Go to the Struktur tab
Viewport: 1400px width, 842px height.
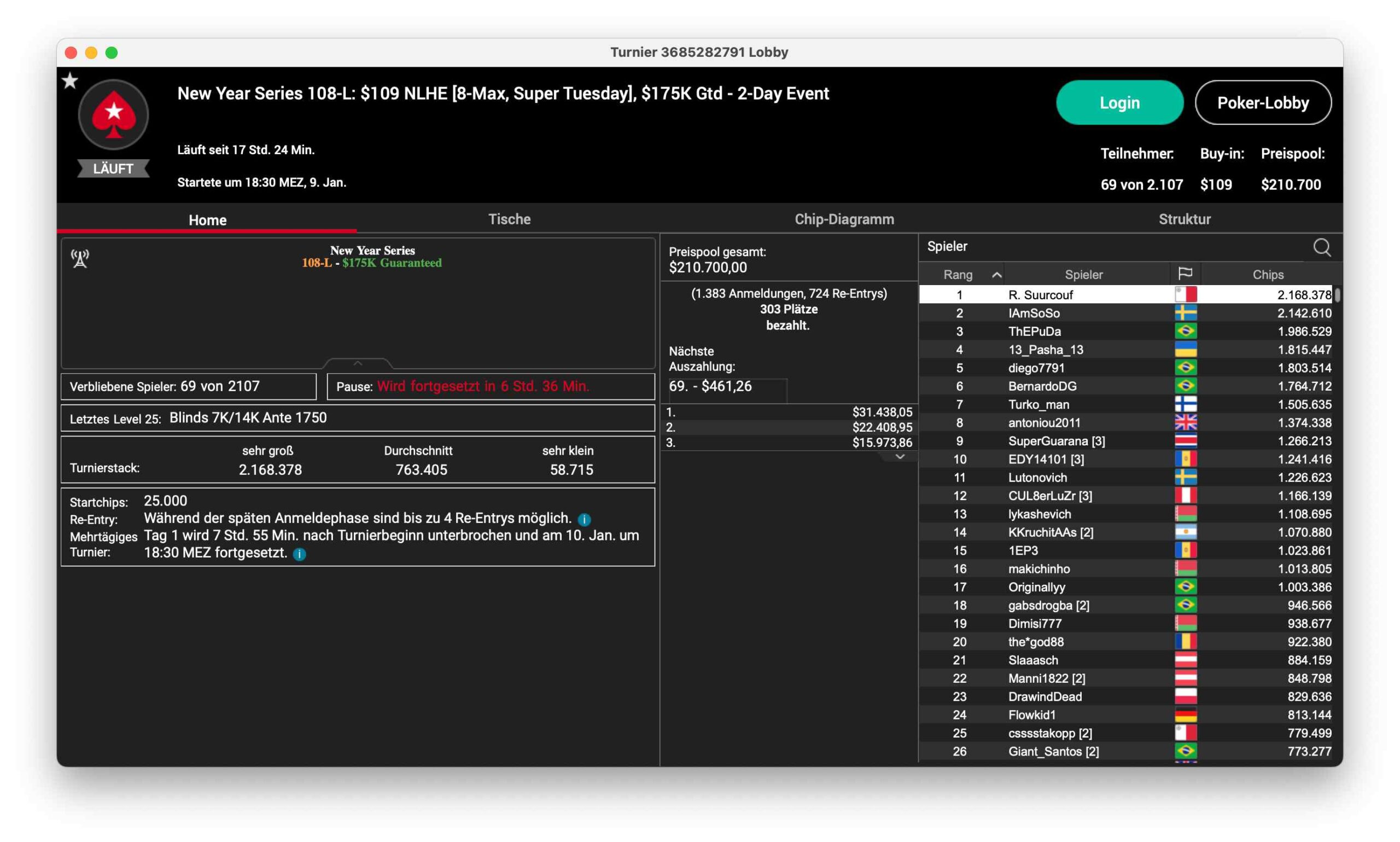coord(1184,219)
